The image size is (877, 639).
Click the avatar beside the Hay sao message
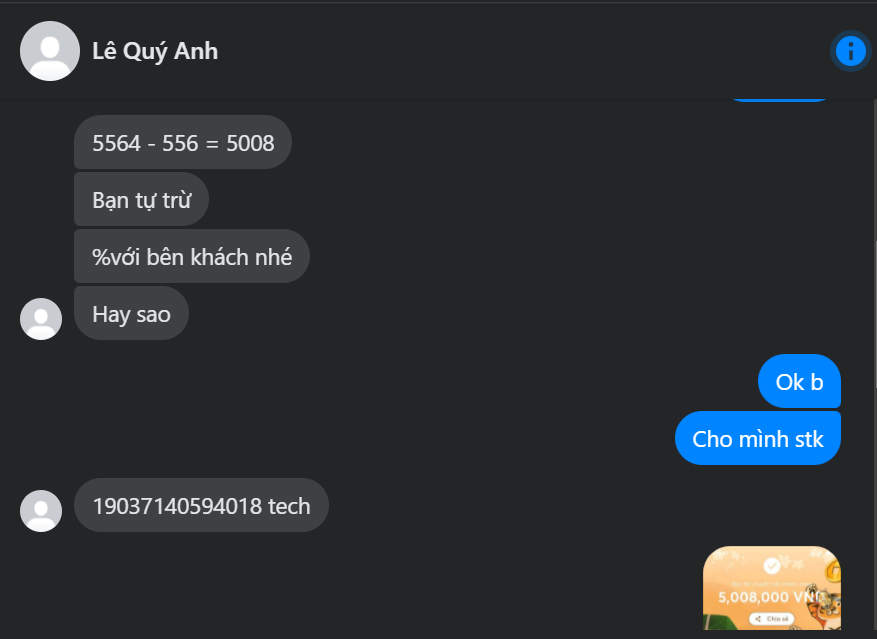point(41,318)
